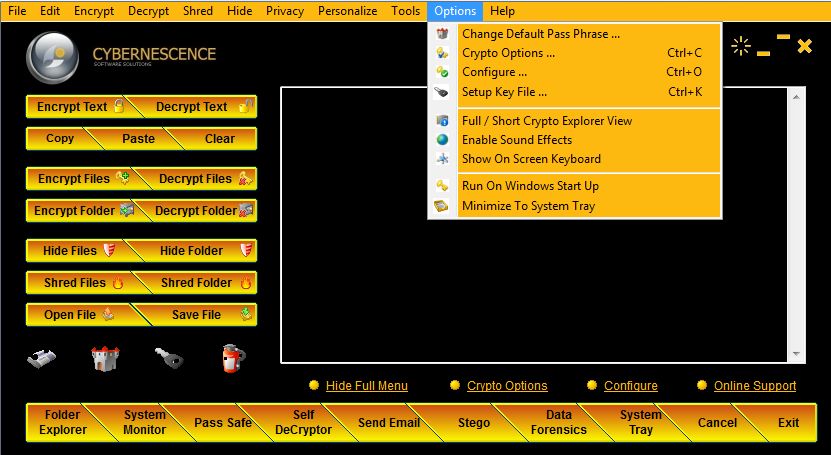Open the Help menu
The height and width of the screenshot is (455, 831).
[502, 11]
